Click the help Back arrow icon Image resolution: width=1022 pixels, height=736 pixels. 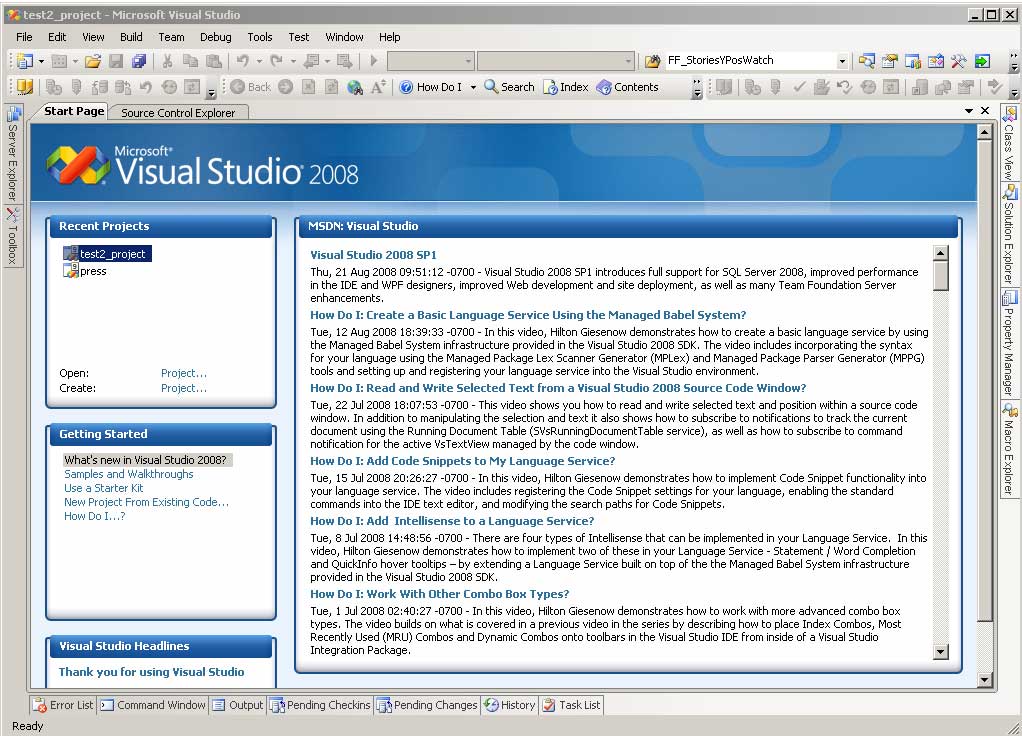point(250,87)
